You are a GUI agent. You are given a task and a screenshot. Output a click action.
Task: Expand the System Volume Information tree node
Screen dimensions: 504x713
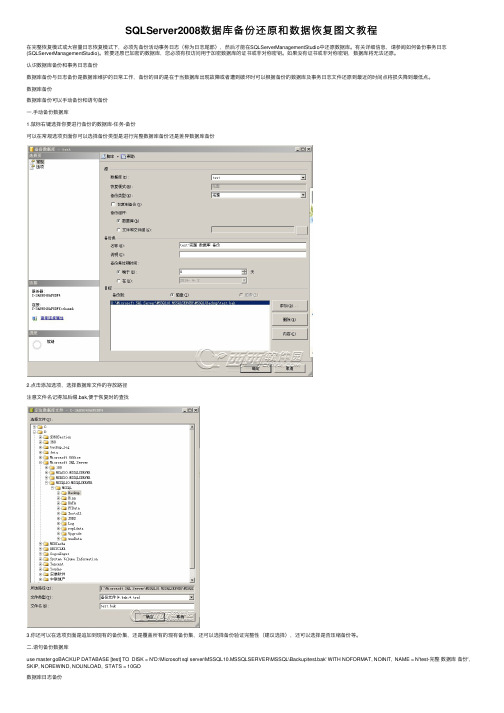40,559
